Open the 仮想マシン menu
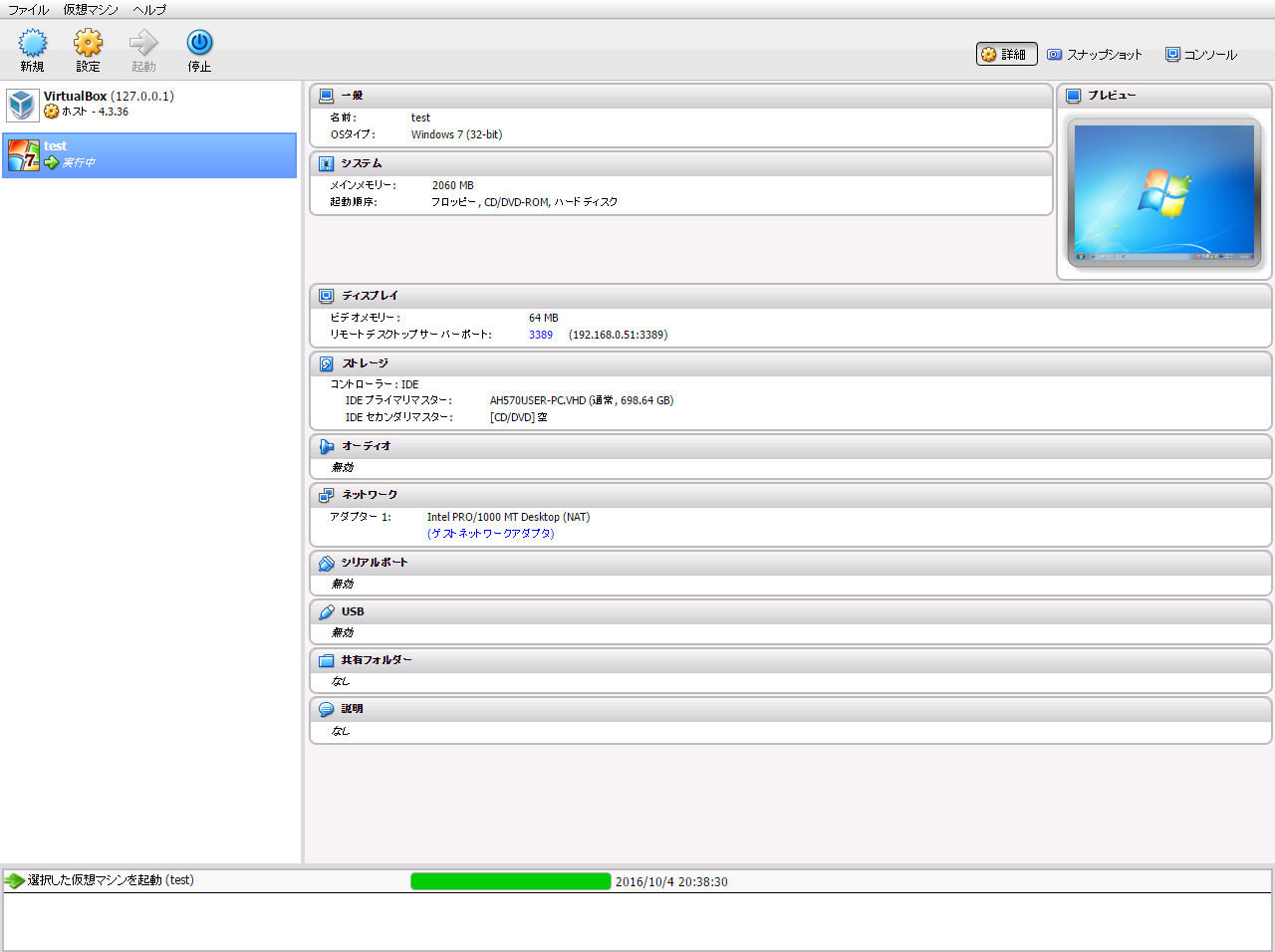 point(91,9)
